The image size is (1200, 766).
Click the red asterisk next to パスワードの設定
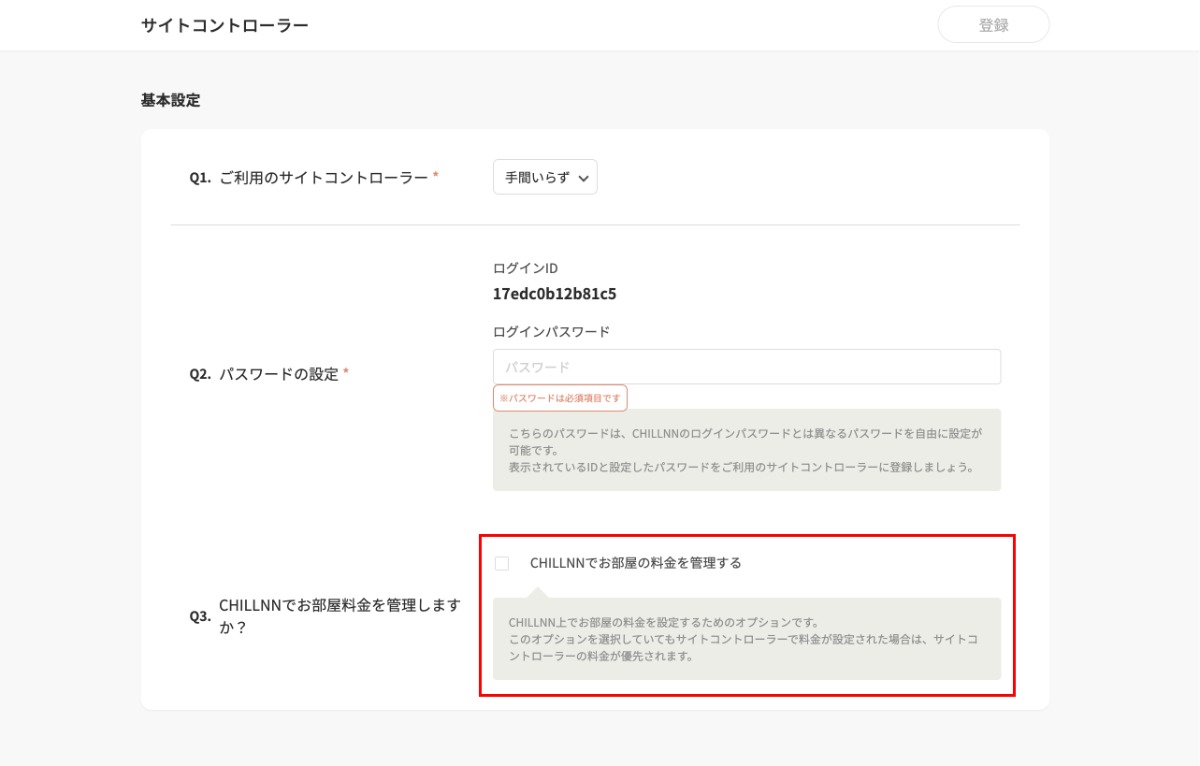(x=346, y=372)
